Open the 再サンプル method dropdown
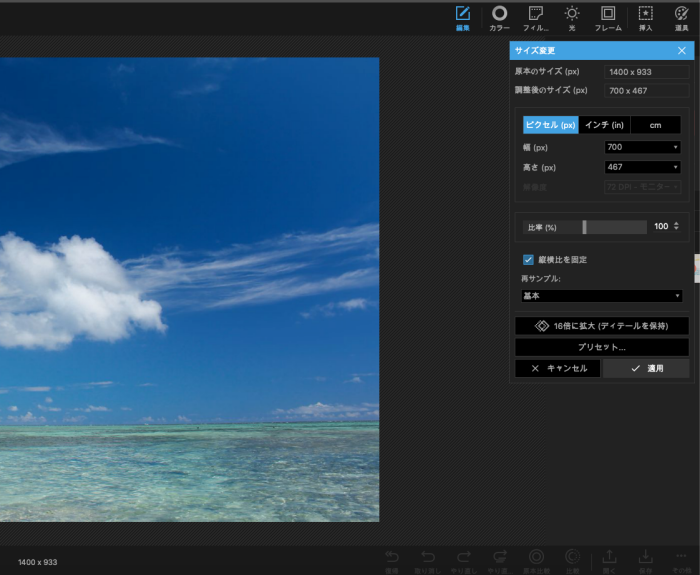 (x=601, y=296)
